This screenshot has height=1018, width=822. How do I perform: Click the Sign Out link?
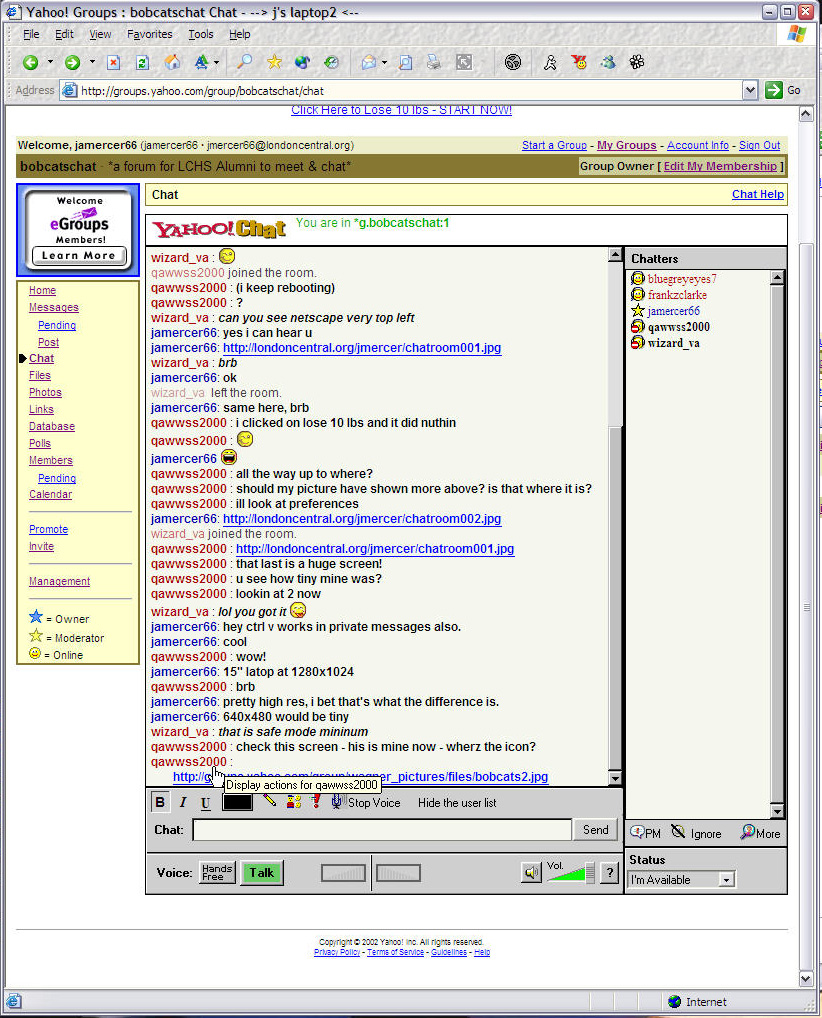point(759,145)
